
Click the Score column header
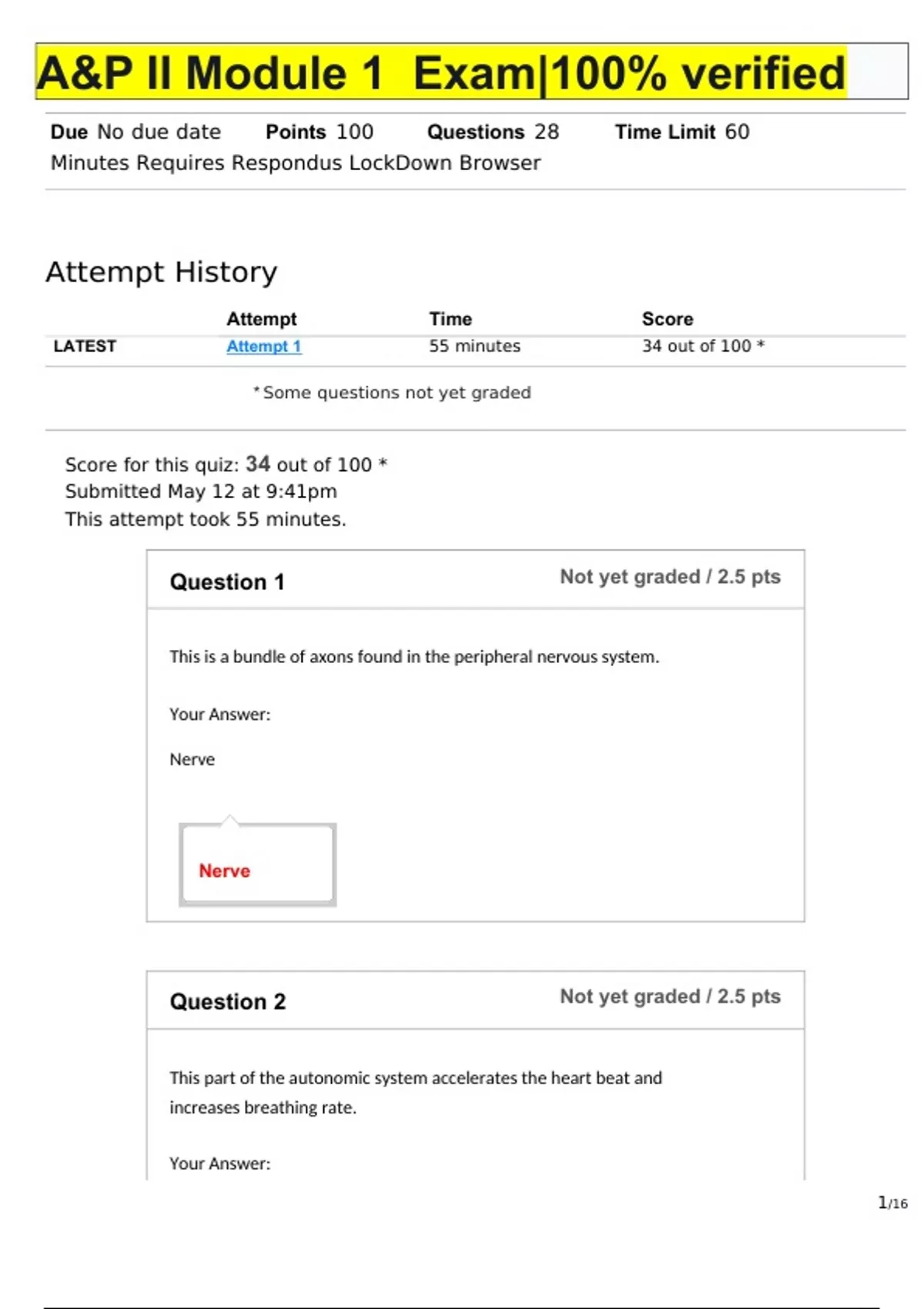(667, 319)
